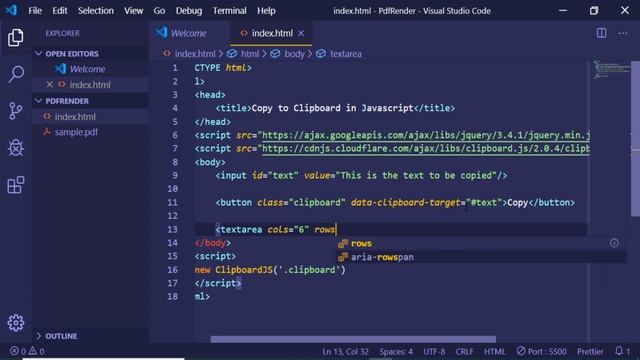Open the Edit menu
The width and height of the screenshot is (640, 360).
point(60,11)
